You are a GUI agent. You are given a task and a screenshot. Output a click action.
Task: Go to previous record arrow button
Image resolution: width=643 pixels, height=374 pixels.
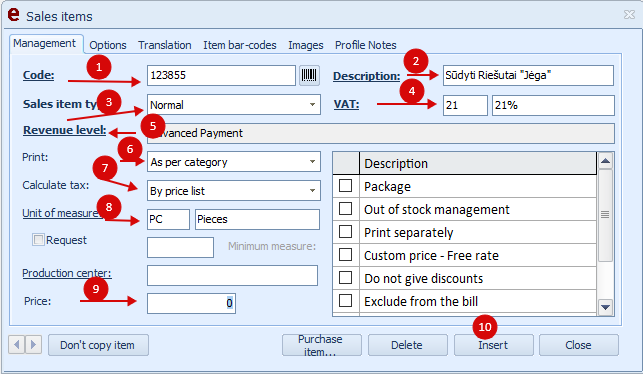point(16,344)
